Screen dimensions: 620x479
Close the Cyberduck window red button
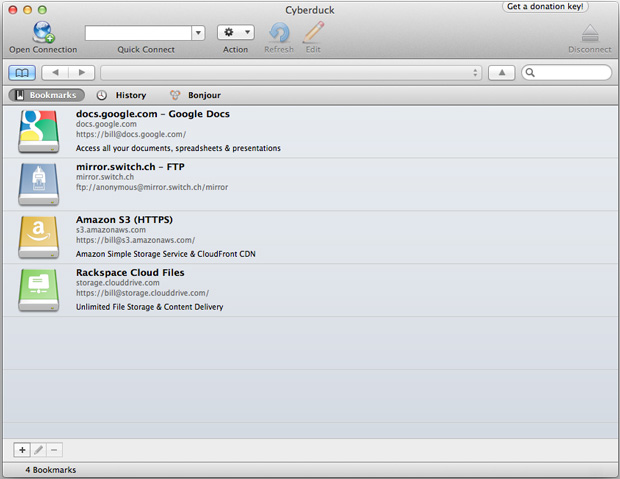13,10
